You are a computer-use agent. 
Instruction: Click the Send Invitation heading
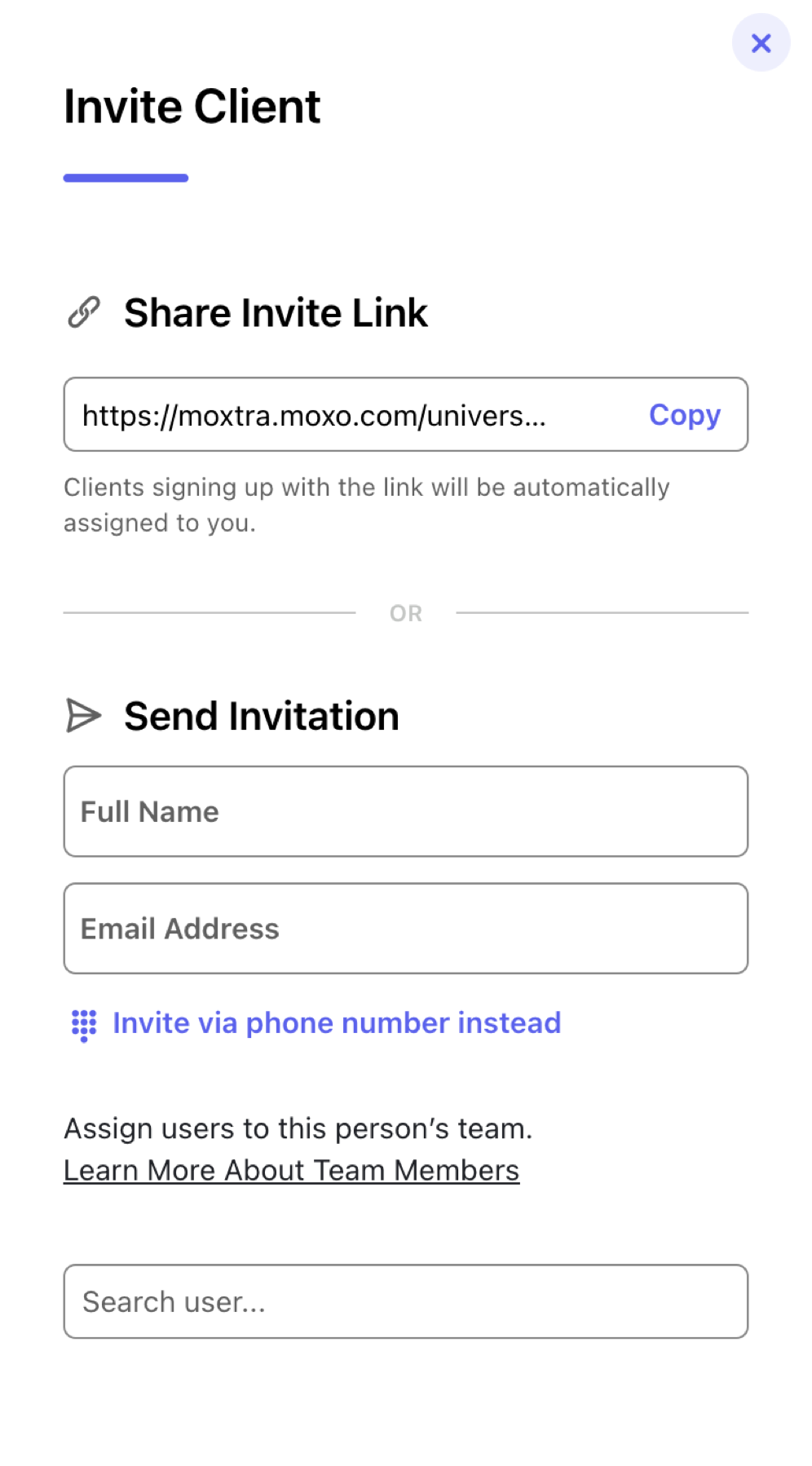262,717
